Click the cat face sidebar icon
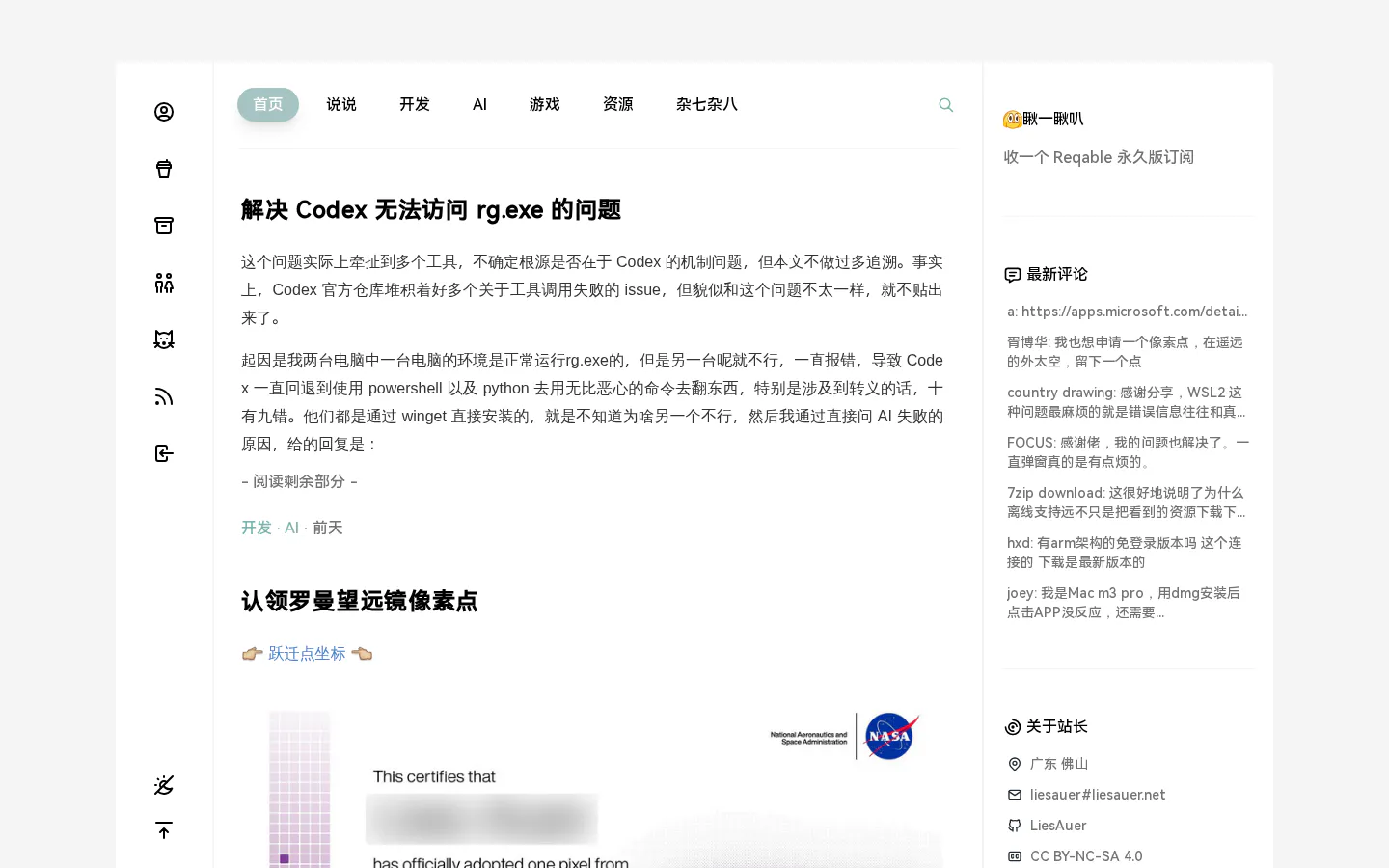 [x=164, y=339]
